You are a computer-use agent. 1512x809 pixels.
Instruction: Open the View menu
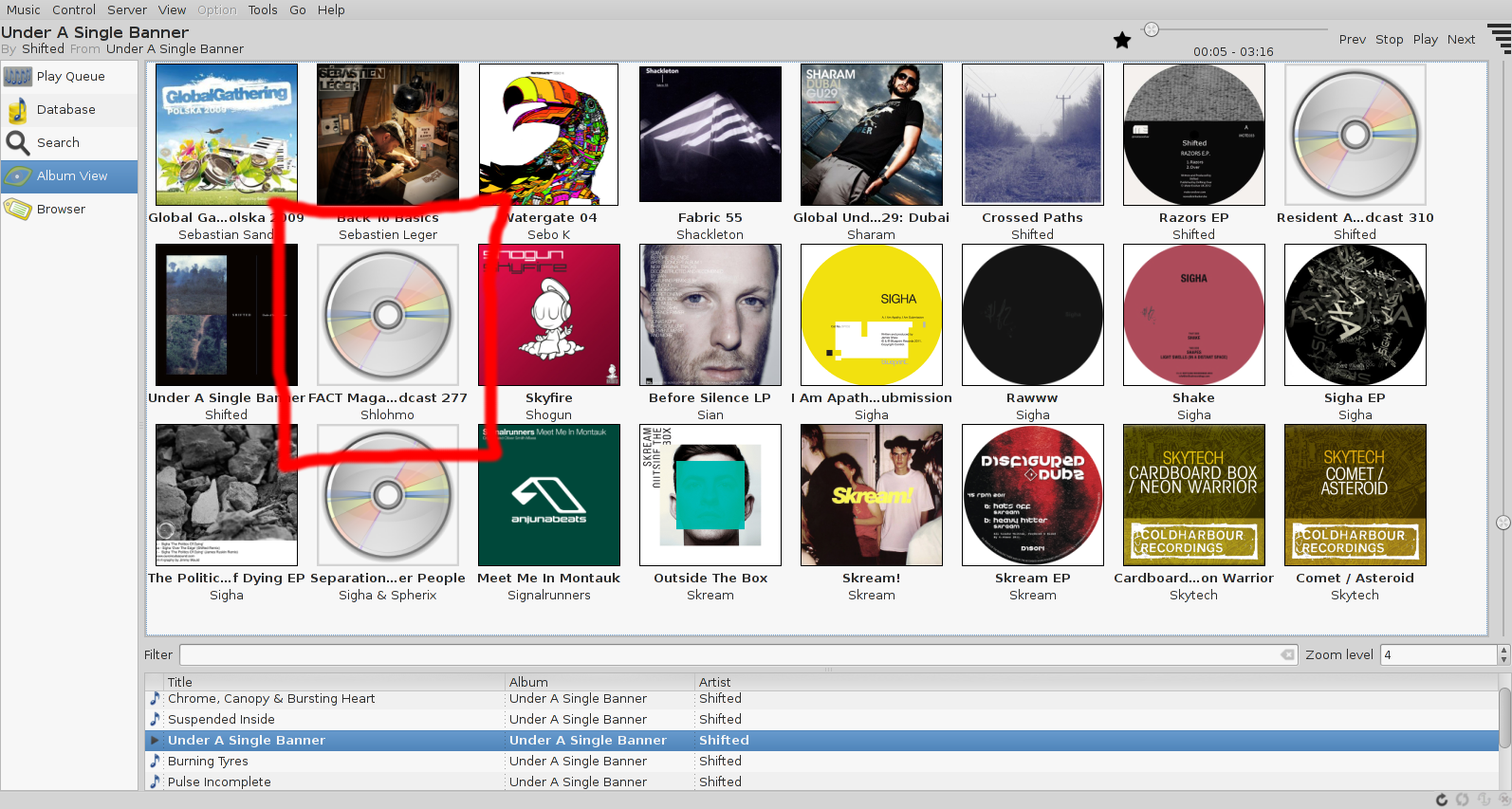[x=172, y=9]
